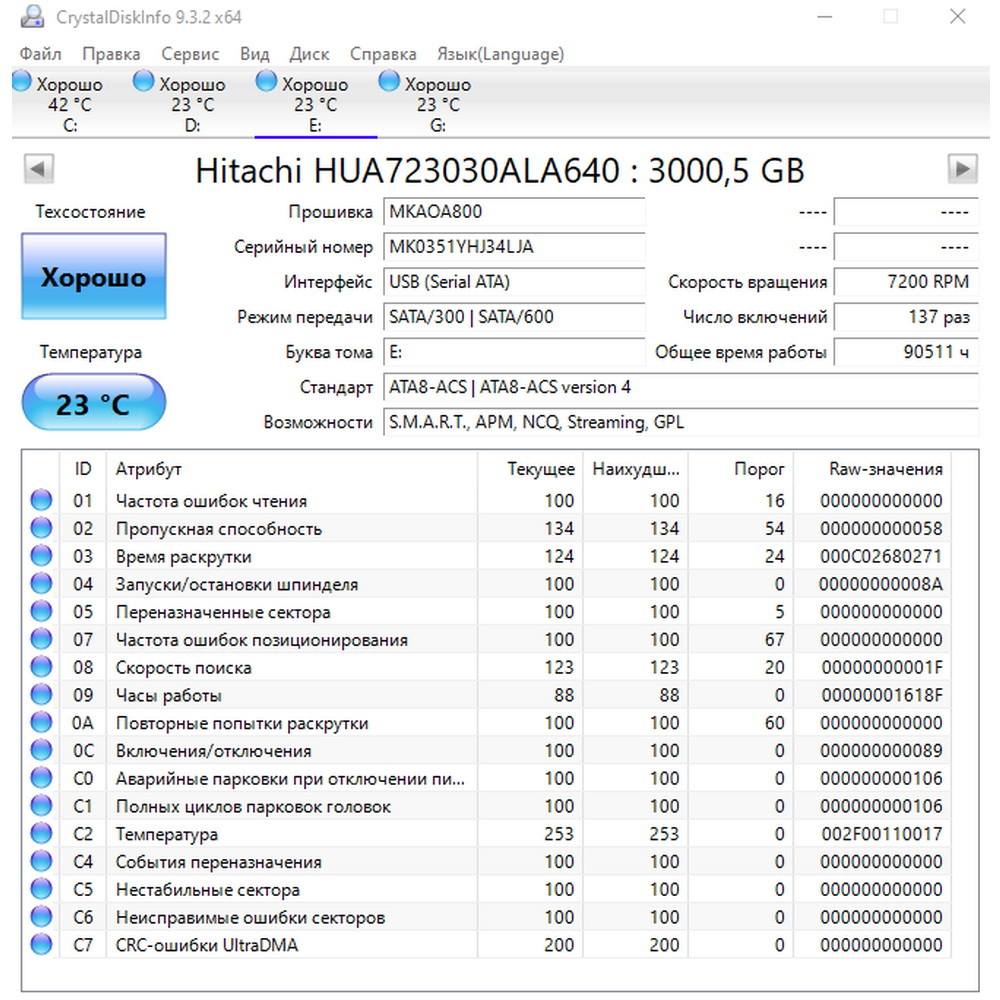Click the CrystalDiskInfo app icon in title bar
1000x1000 pixels.
32,17
